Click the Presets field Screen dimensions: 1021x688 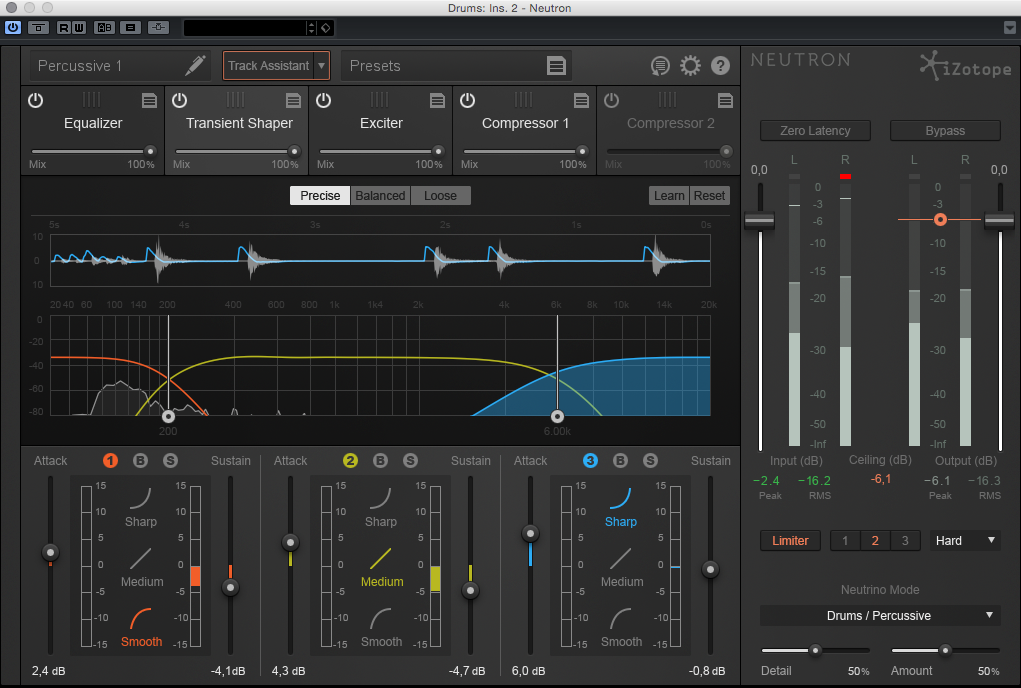point(456,66)
